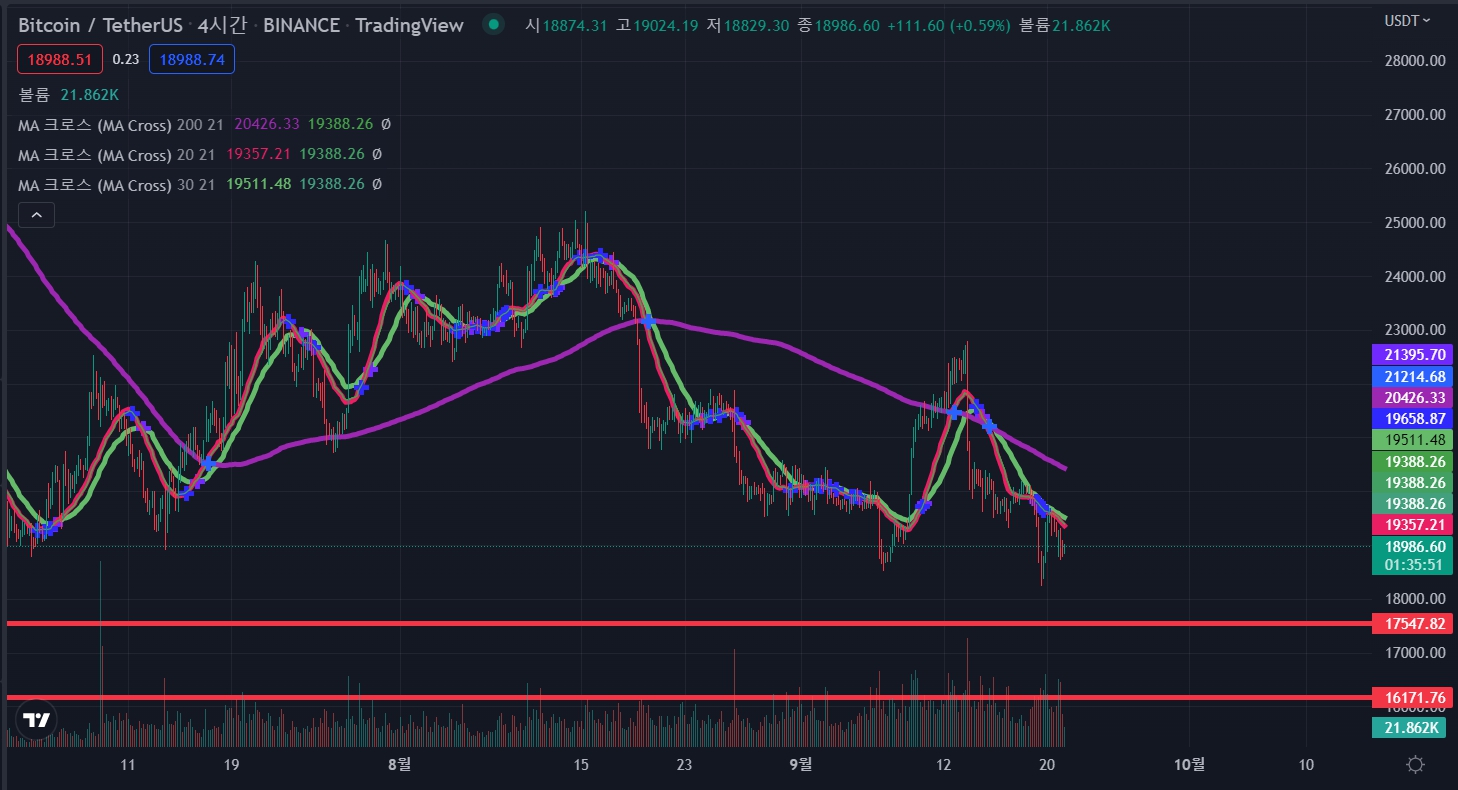
Task: Click the green market status dot
Action: pyautogui.click(x=492, y=25)
